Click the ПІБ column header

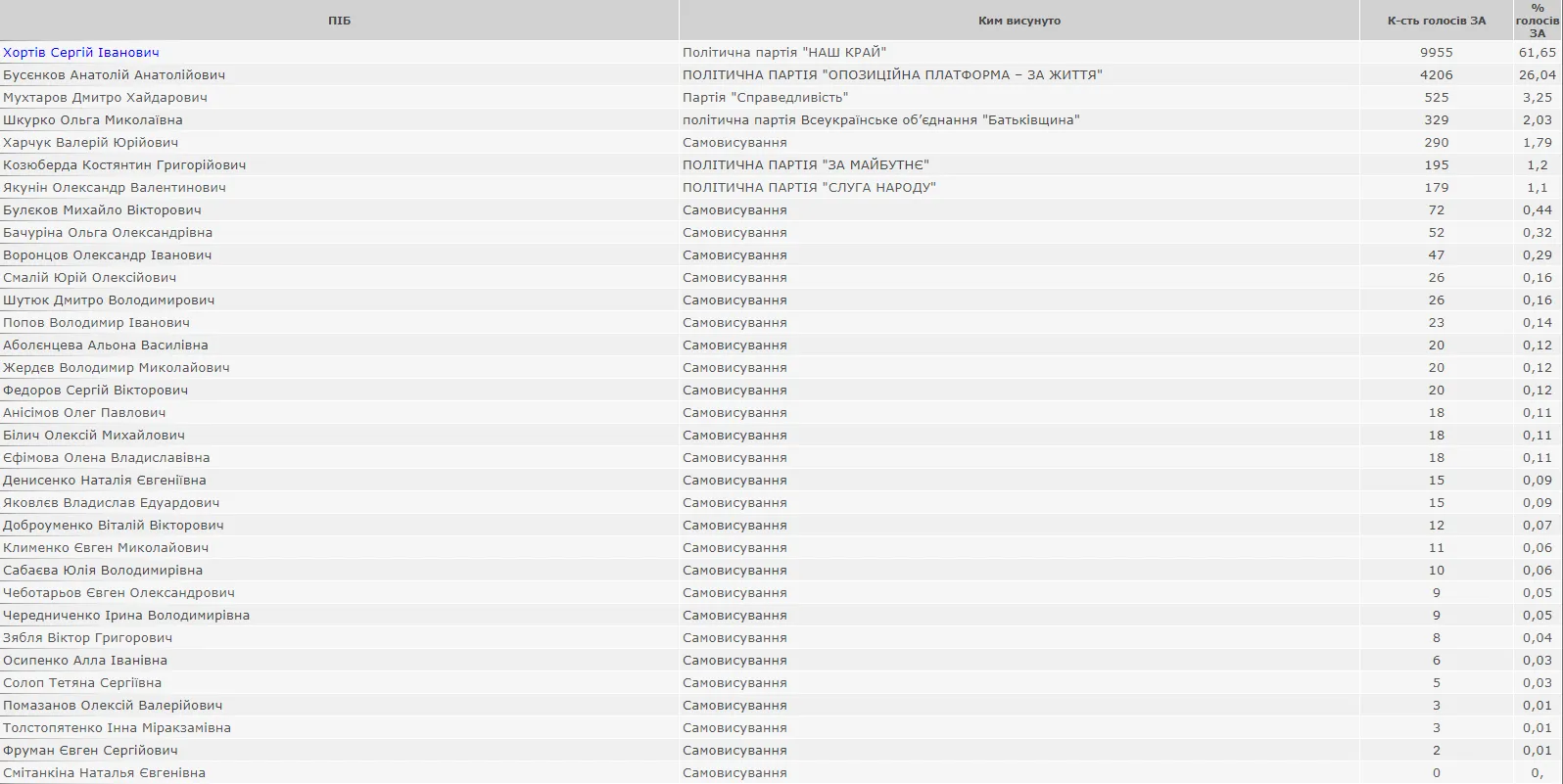click(x=339, y=21)
